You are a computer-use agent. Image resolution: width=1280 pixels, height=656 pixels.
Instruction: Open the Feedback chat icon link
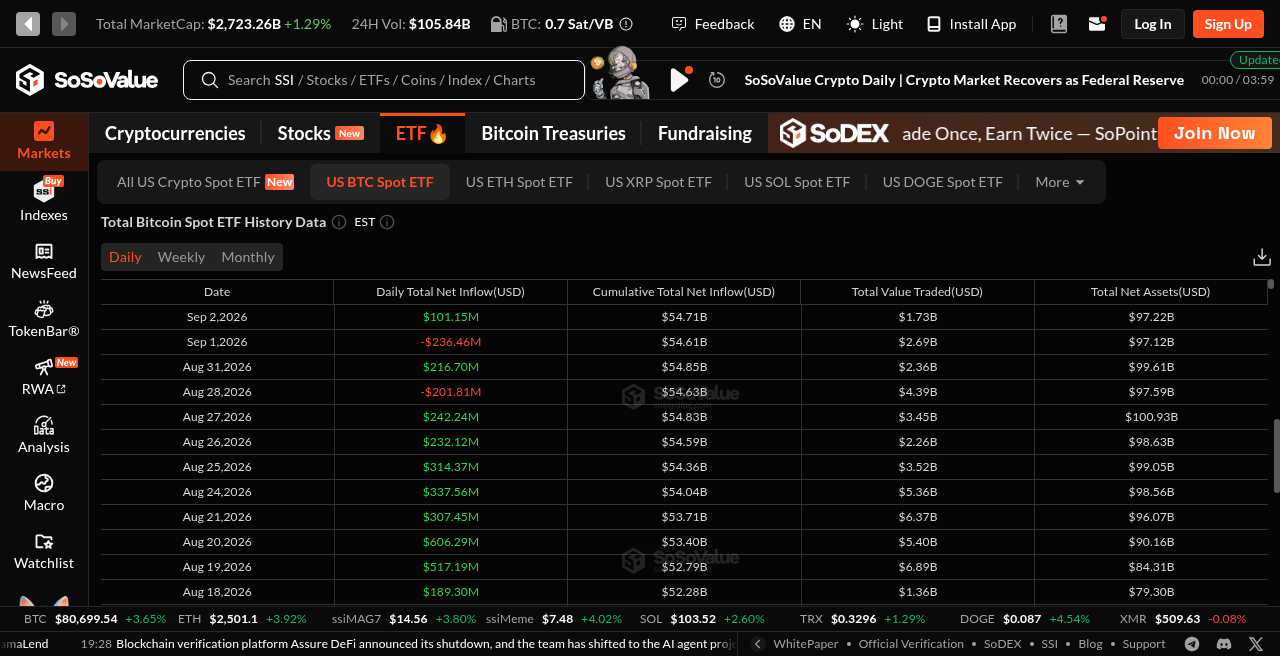[x=713, y=24]
